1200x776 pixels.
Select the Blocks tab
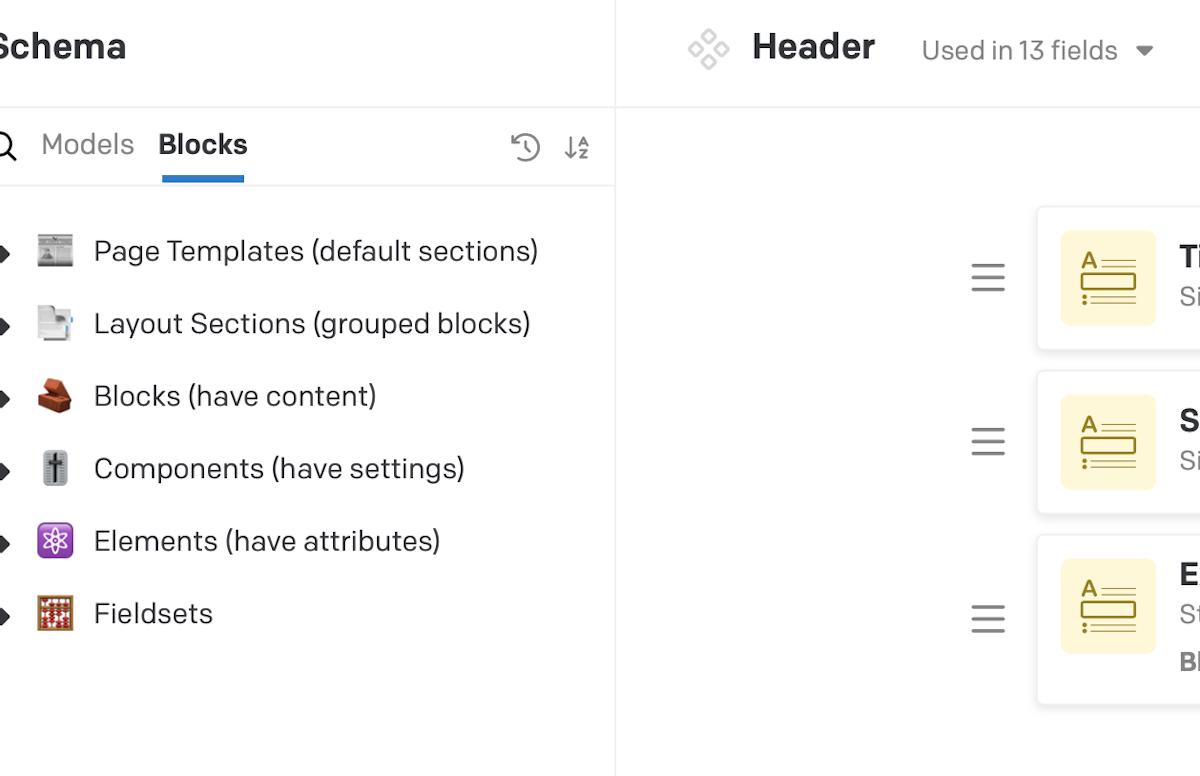203,145
